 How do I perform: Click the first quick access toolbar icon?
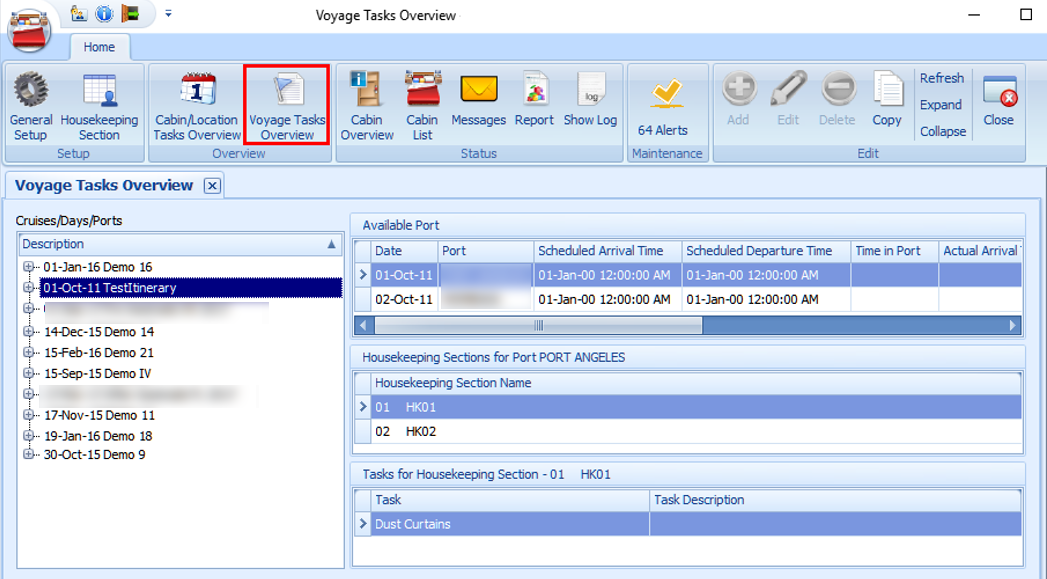[x=79, y=13]
